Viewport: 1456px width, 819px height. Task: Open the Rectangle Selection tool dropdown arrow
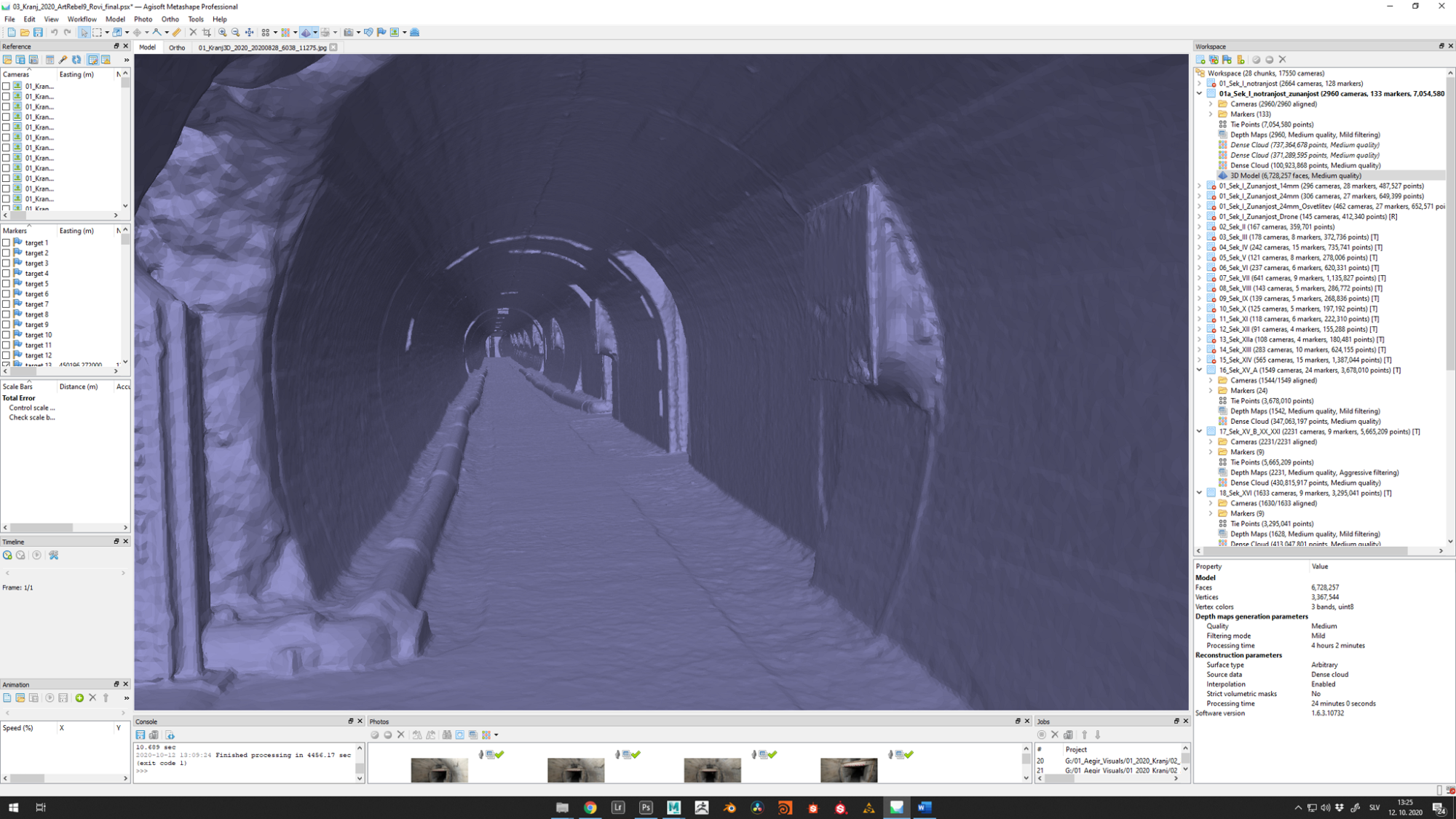[107, 32]
